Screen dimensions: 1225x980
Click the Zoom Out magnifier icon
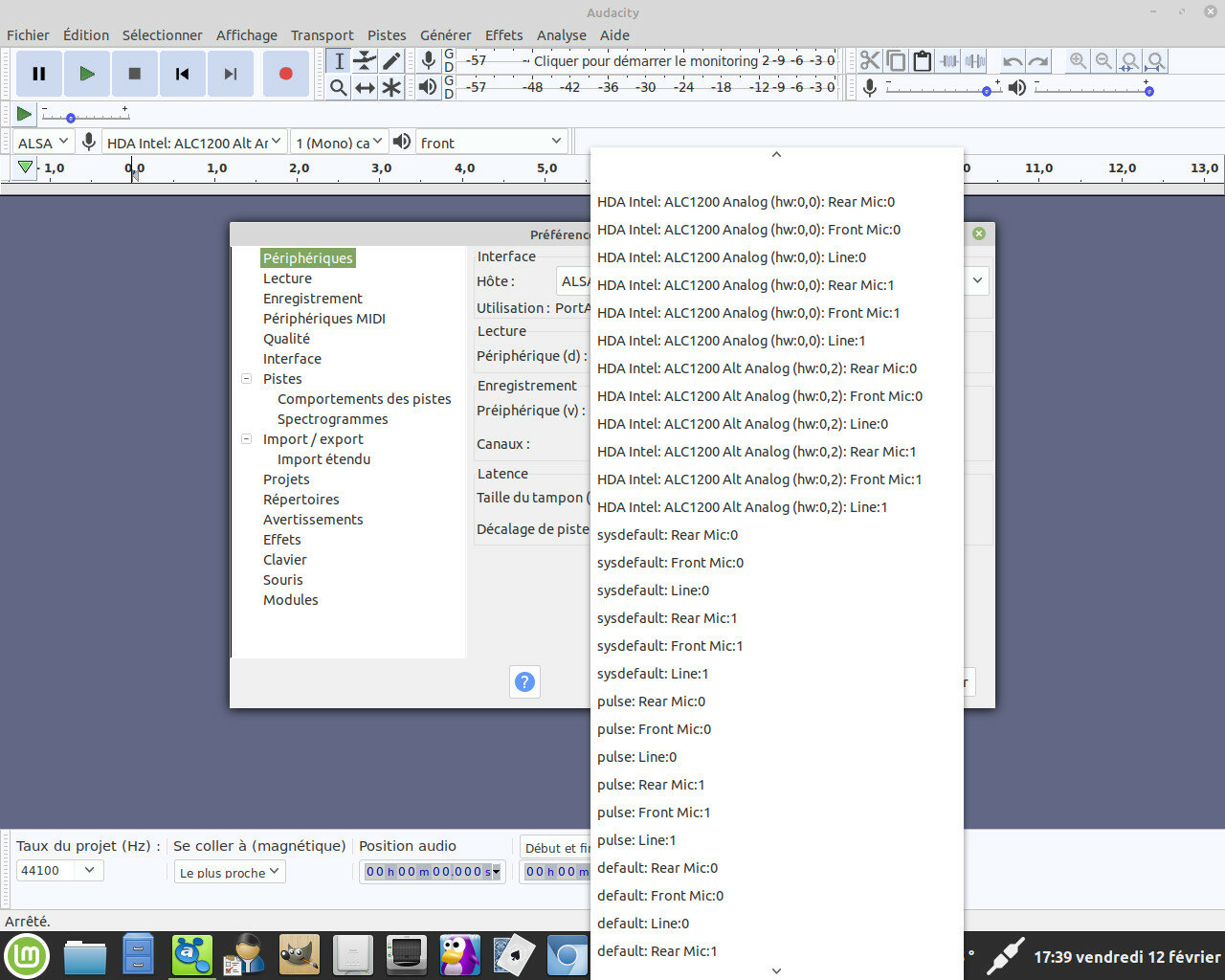coord(1103,61)
